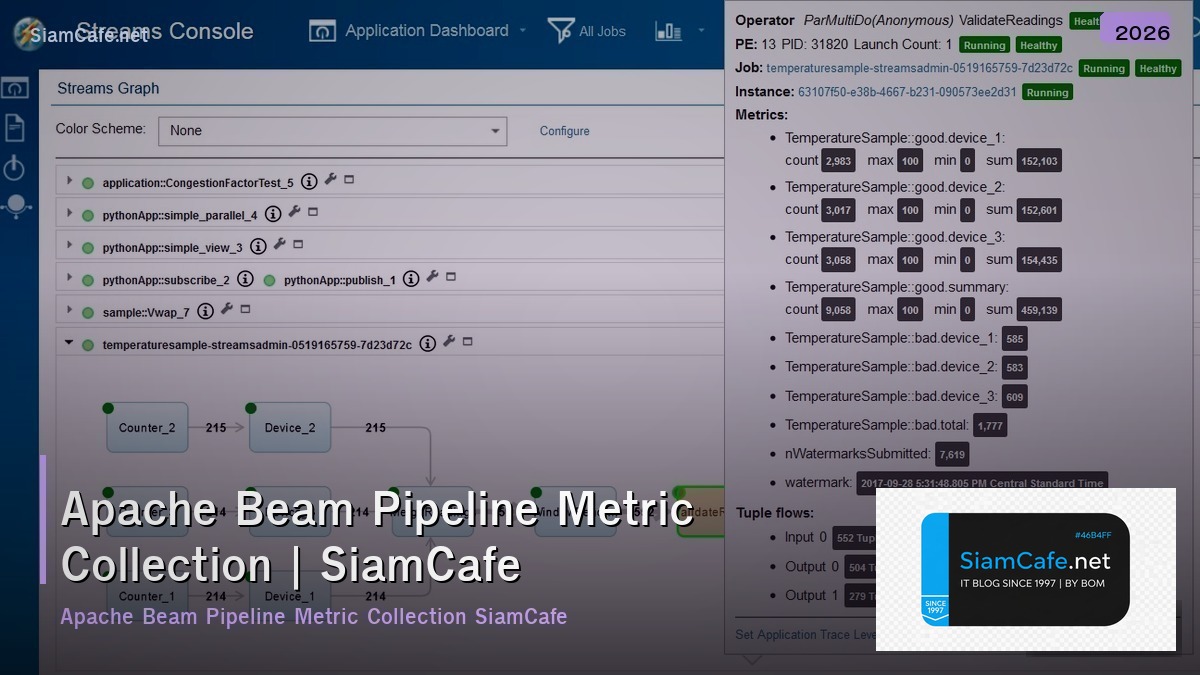Image resolution: width=1200 pixels, height=675 pixels.
Task: Open the log document icon in left sidebar
Action: [14, 128]
